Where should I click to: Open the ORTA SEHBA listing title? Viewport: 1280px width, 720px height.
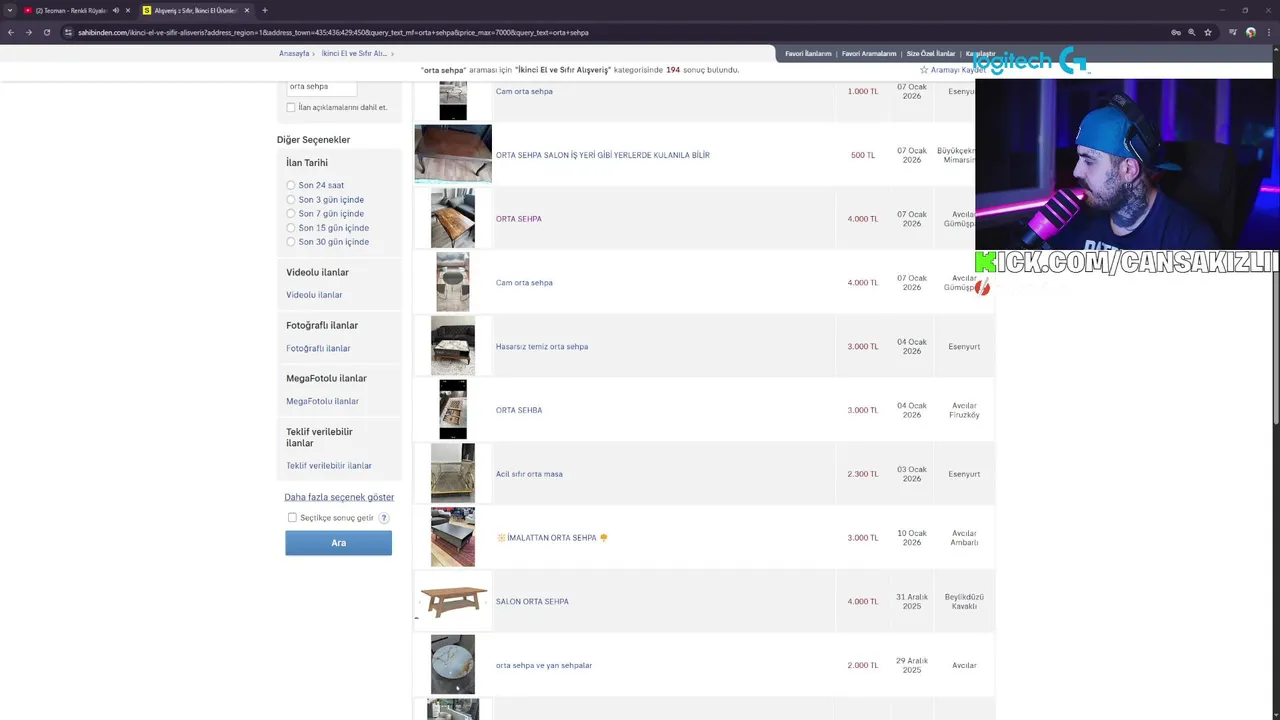519,410
